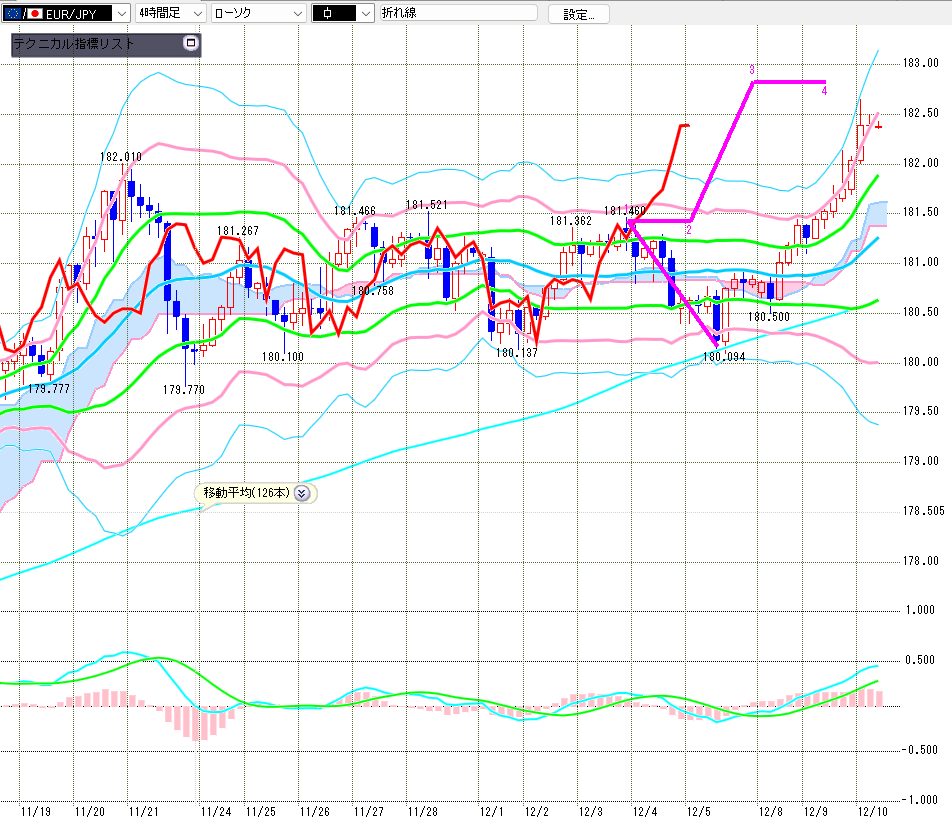Open the EUR/JPY currency pair dropdown arrow
952x818 pixels.
[121, 13]
